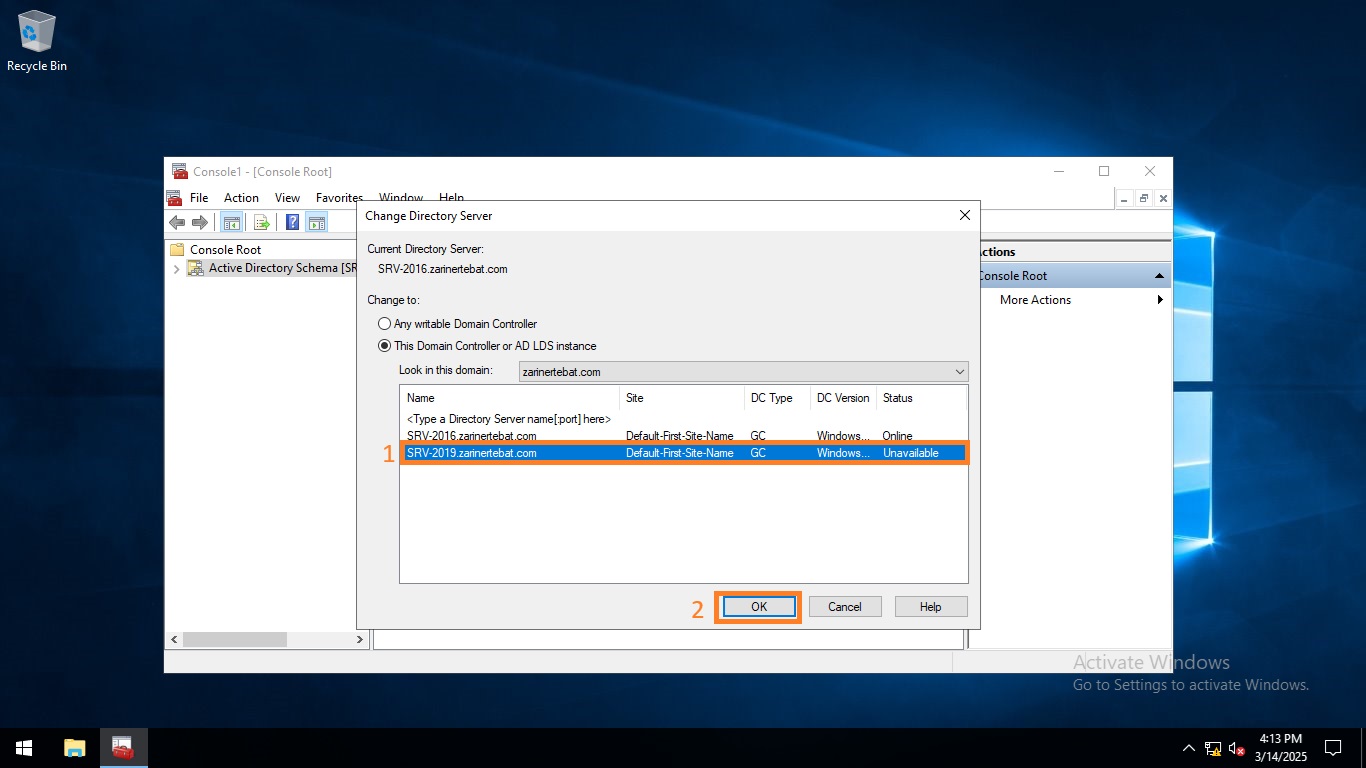
Task: Click the Cancel button
Action: 844,607
